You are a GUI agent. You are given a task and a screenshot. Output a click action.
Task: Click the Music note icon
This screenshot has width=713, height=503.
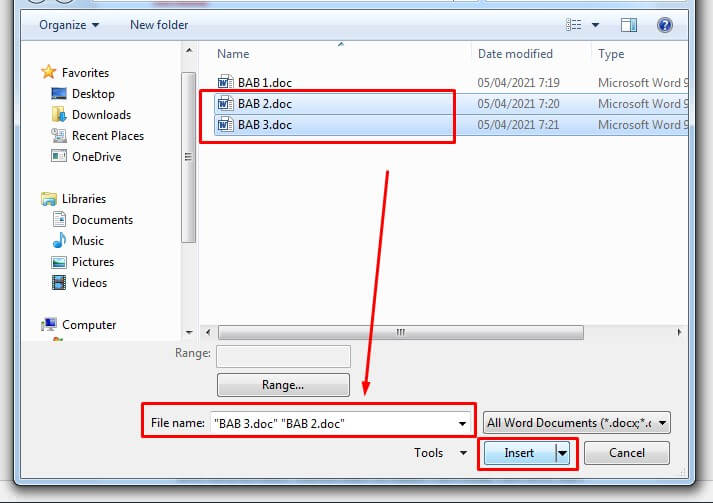(x=59, y=240)
